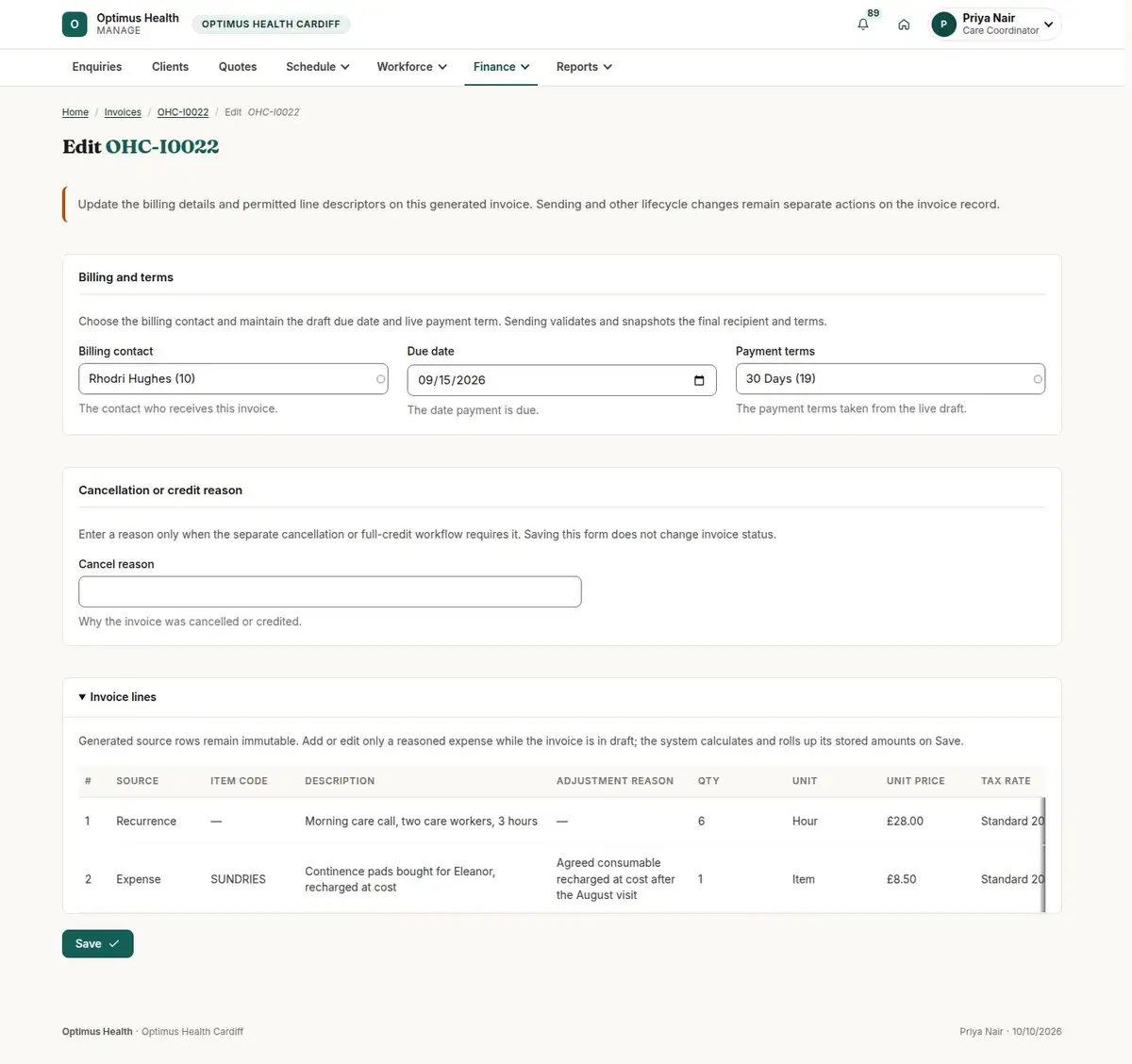Clear the Billing contact selection icon

click(x=380, y=379)
